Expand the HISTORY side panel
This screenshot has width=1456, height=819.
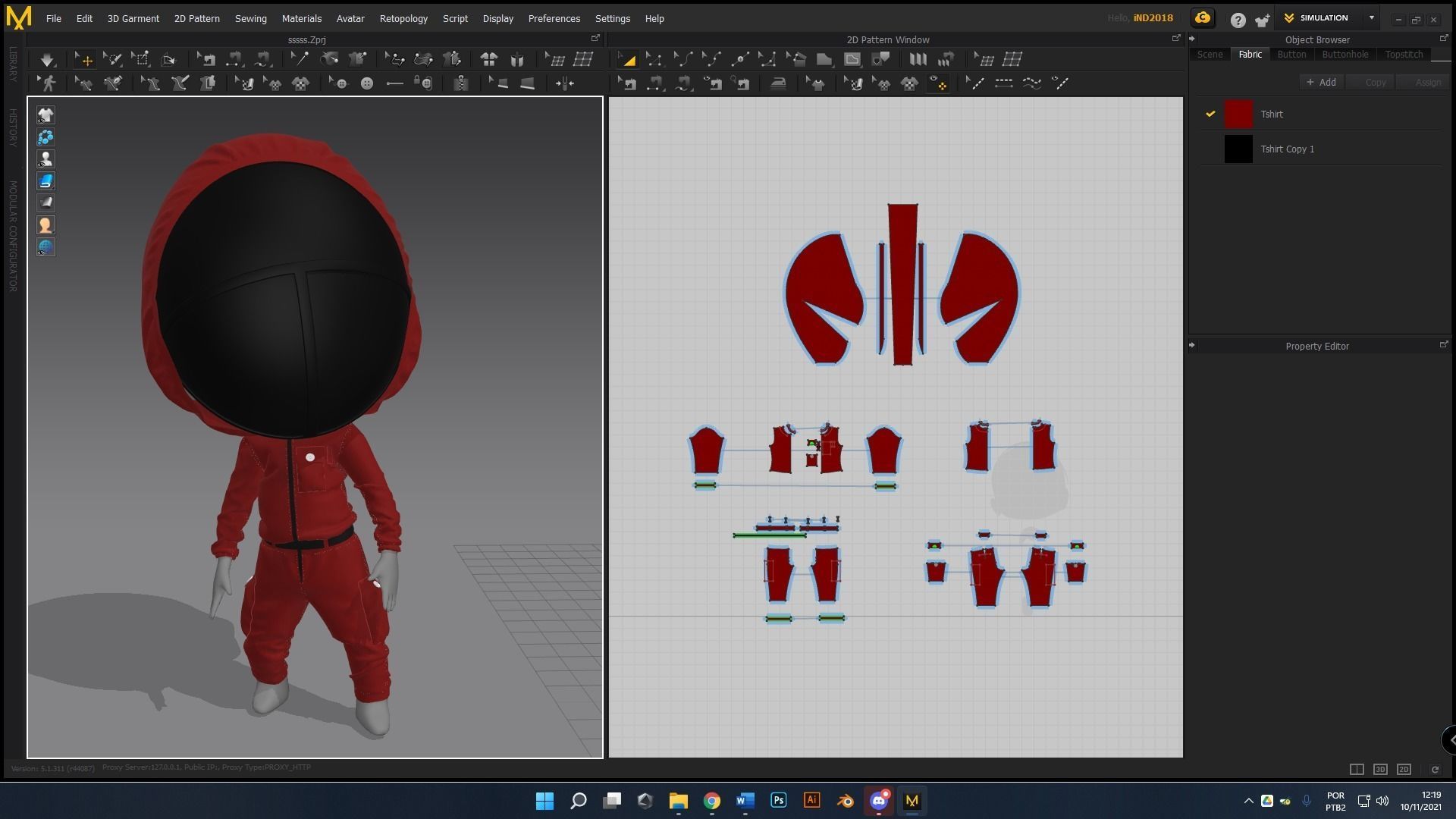pyautogui.click(x=13, y=127)
